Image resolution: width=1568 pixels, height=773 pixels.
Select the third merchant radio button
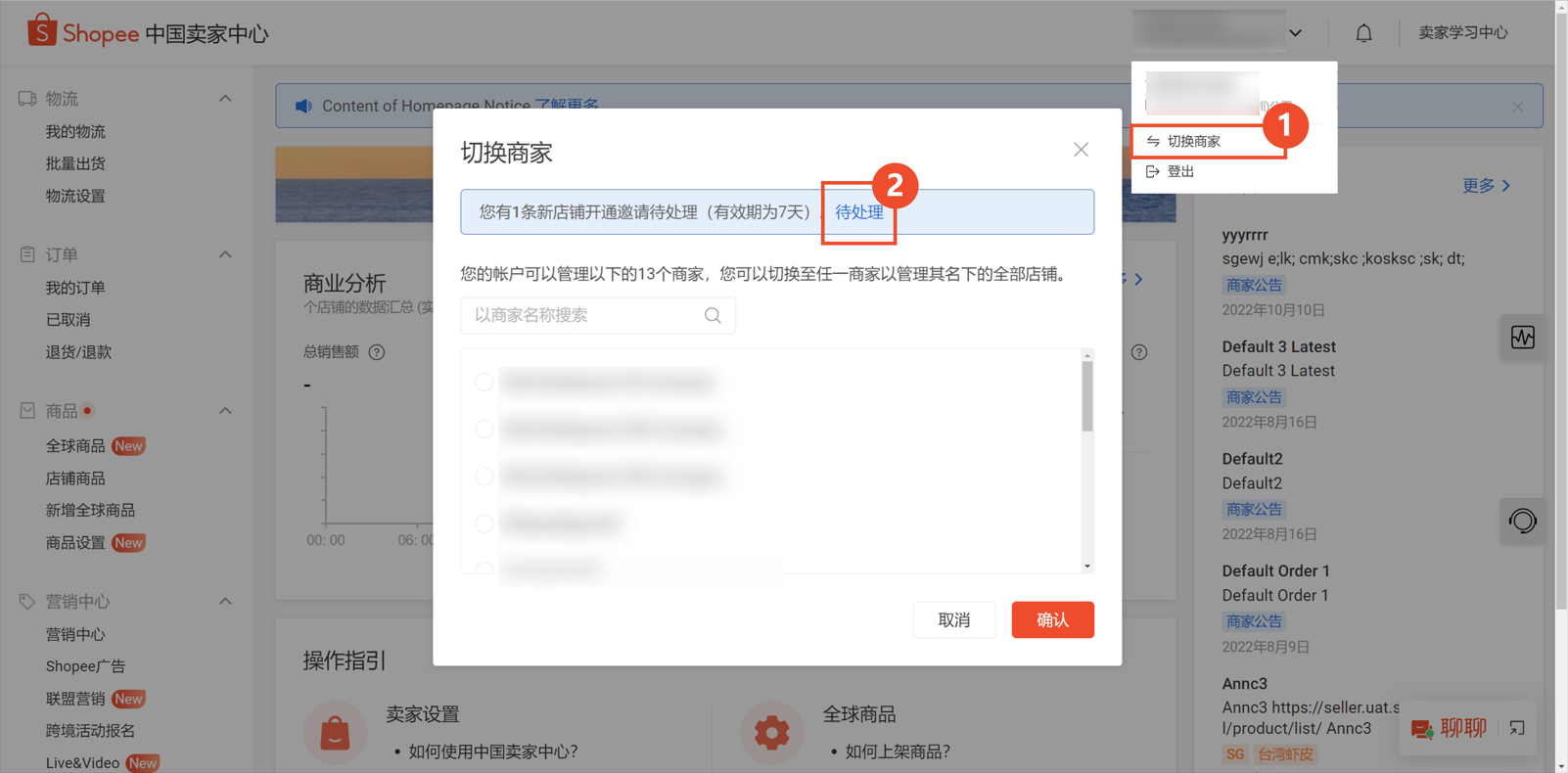tap(484, 477)
